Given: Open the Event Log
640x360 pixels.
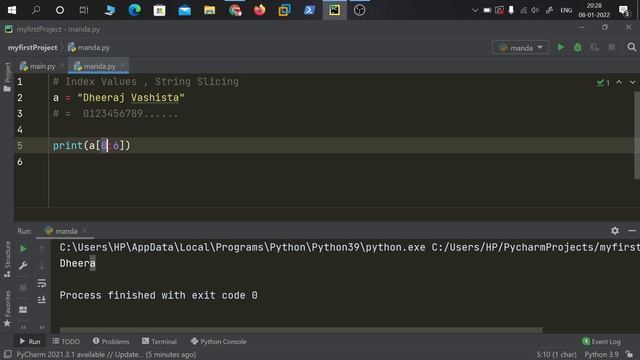Looking at the screenshot, I should pos(601,341).
